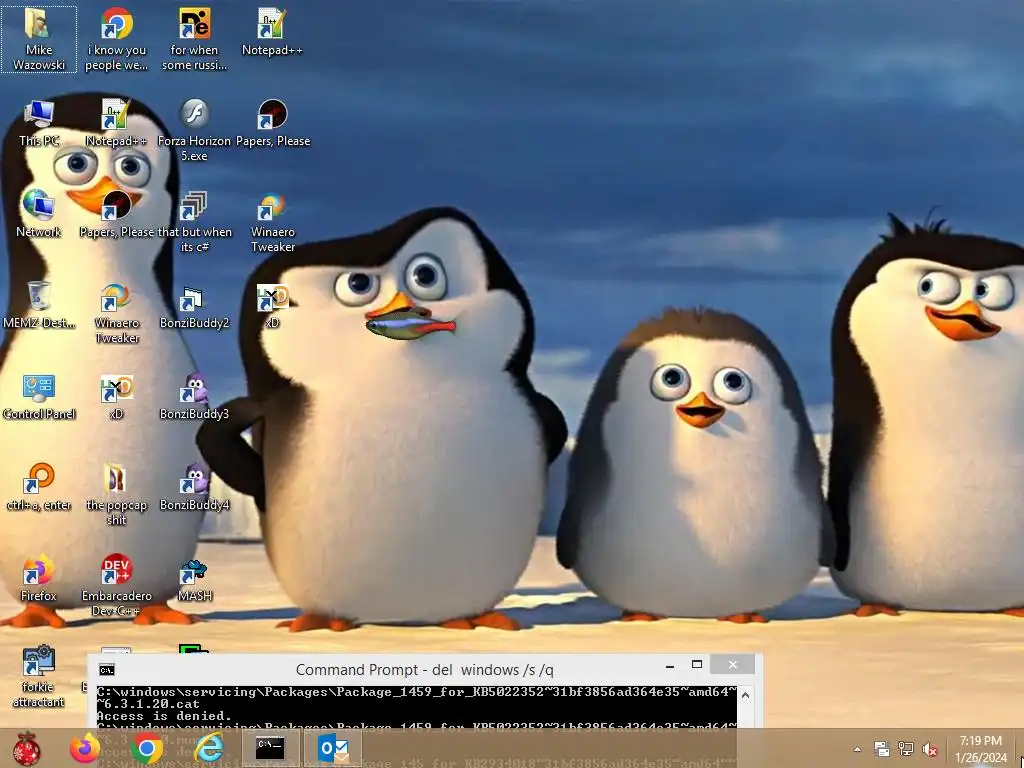Launch Forza Horizon 5.exe

pos(195,130)
